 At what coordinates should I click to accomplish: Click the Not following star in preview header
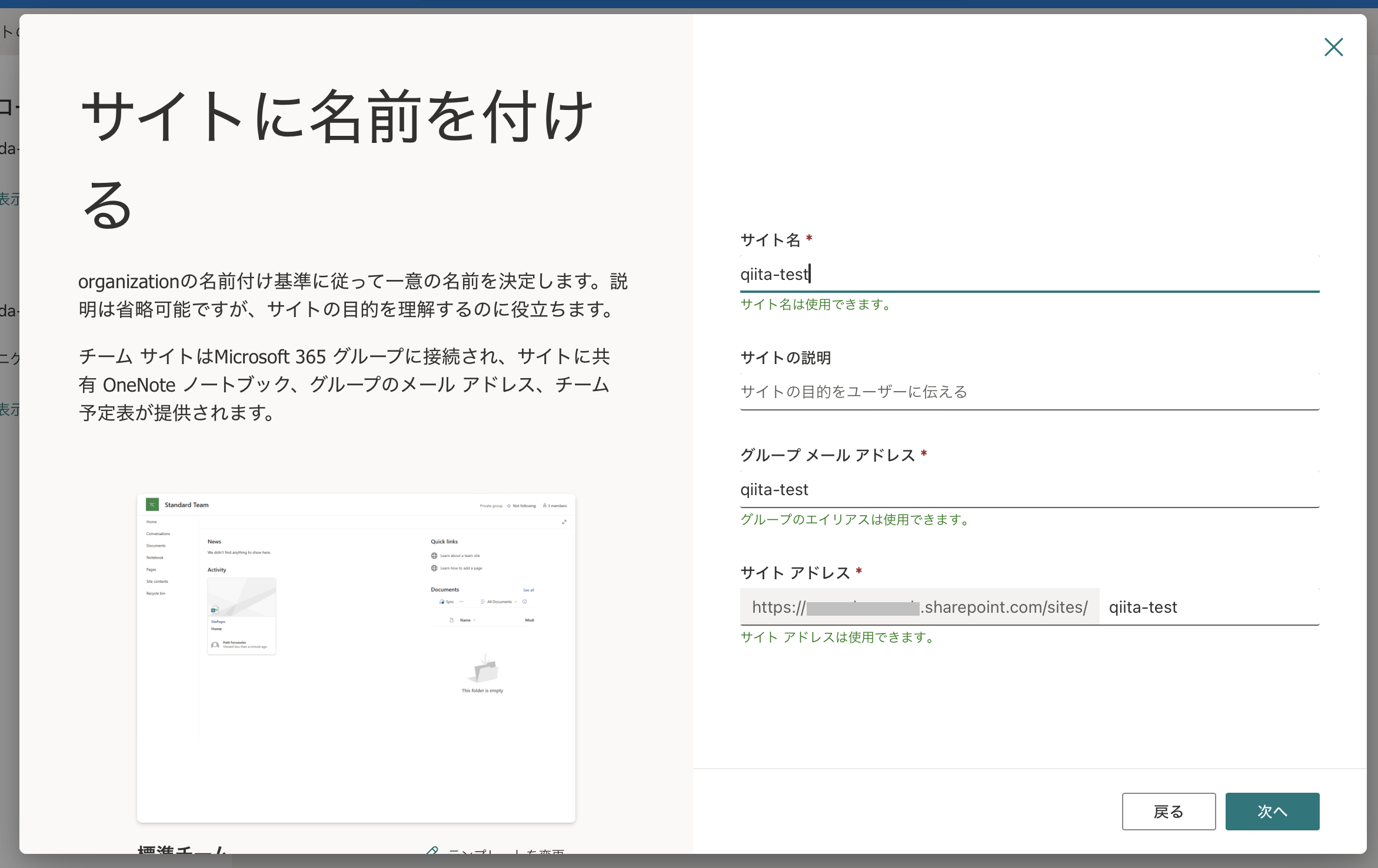coord(509,506)
